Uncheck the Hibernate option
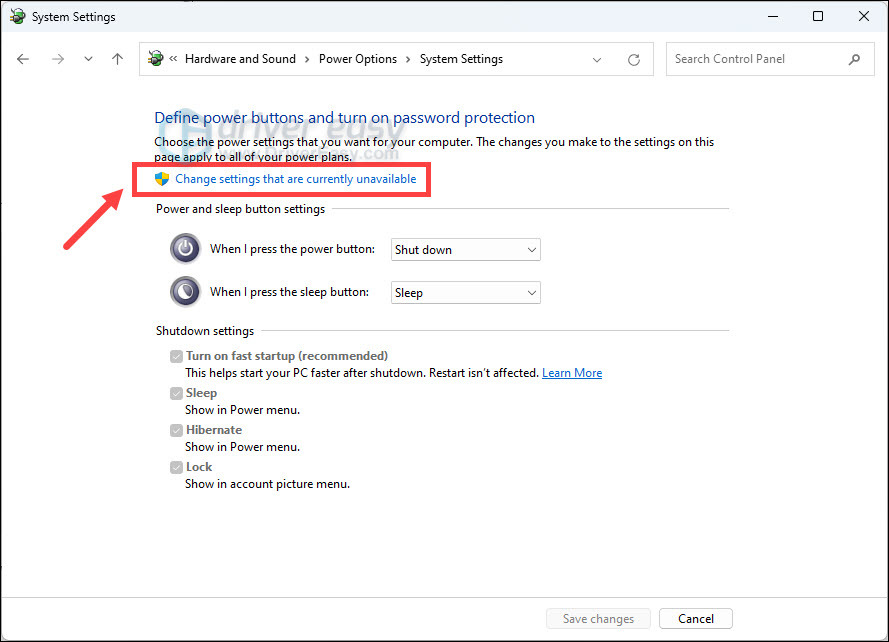 click(x=176, y=430)
